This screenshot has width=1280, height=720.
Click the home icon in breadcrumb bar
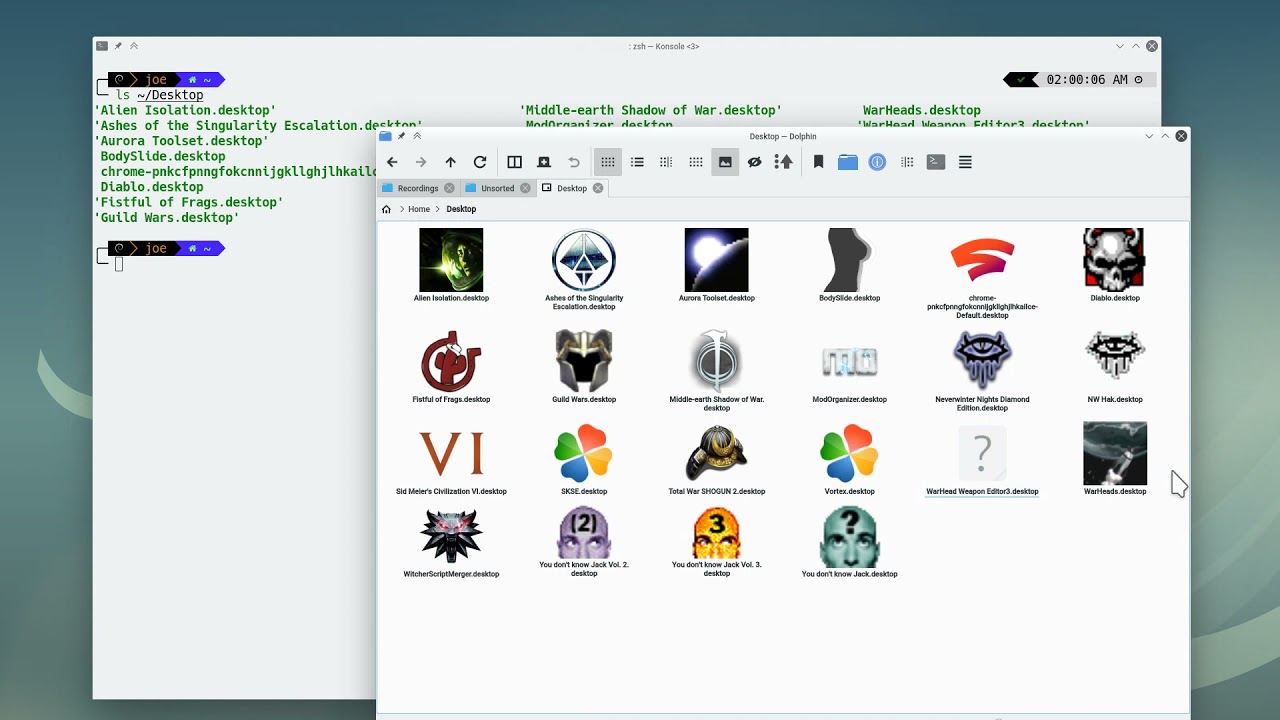click(387, 209)
